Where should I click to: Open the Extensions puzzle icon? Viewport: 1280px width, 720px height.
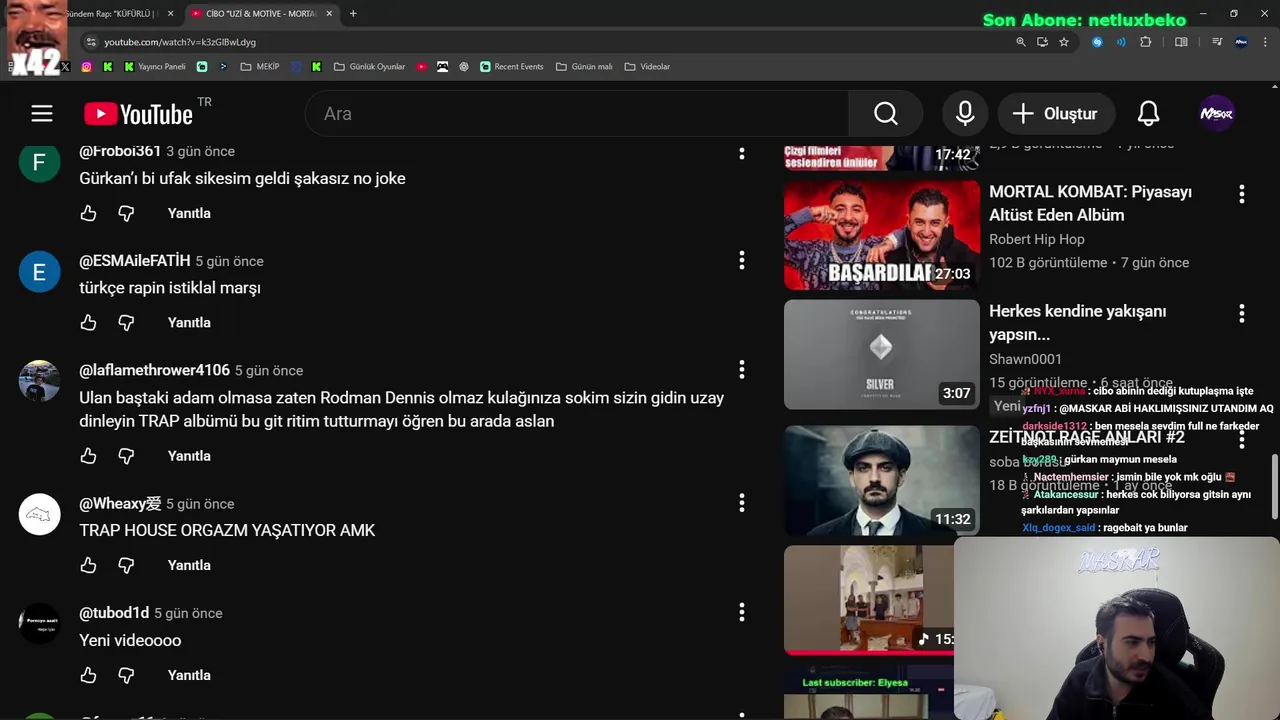pos(1146,42)
